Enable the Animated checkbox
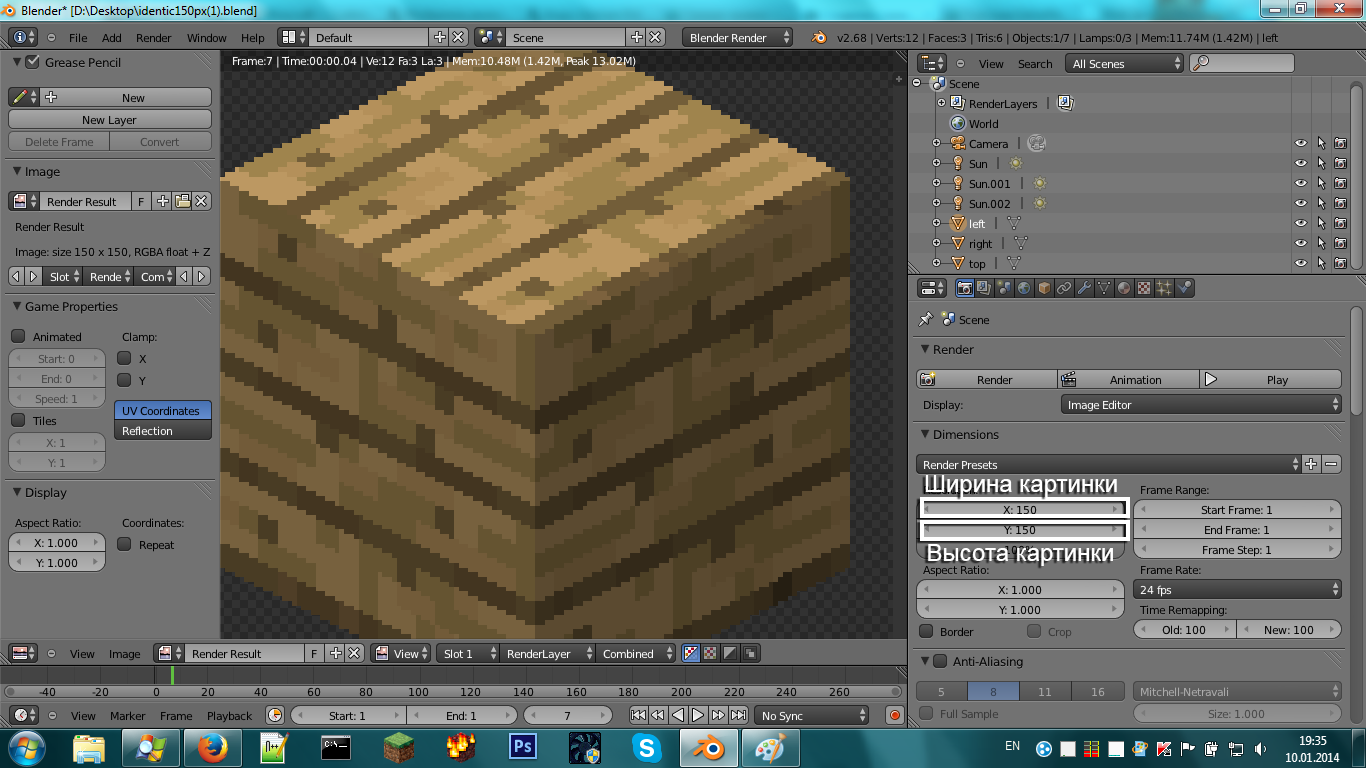This screenshot has height=768, width=1366. pos(18,336)
